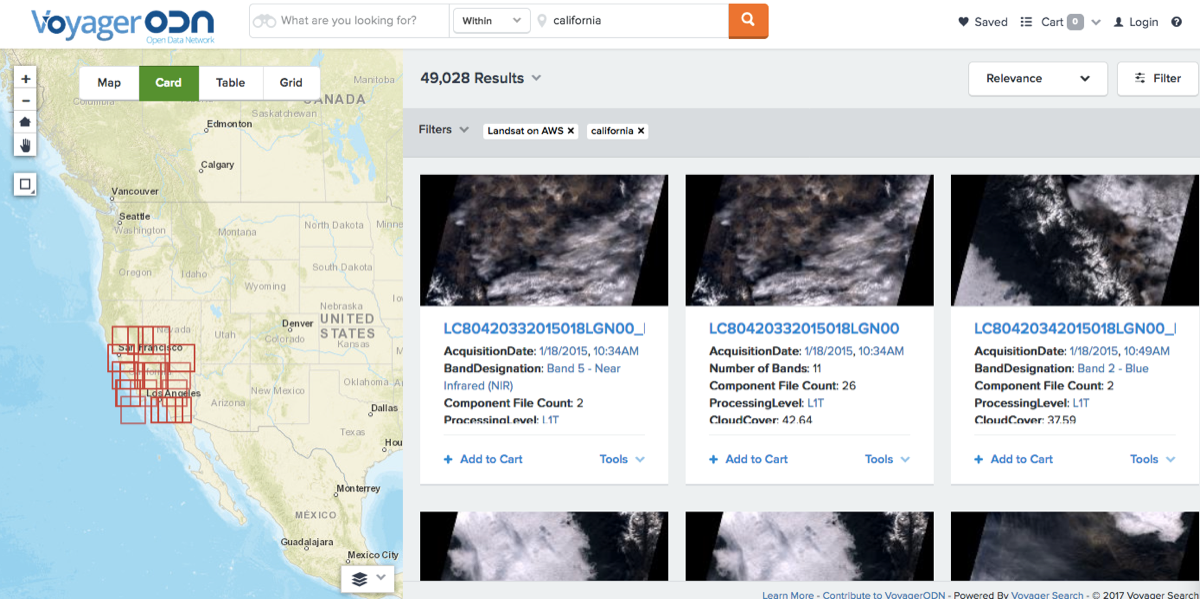Open the help question mark icon

click(1176, 22)
